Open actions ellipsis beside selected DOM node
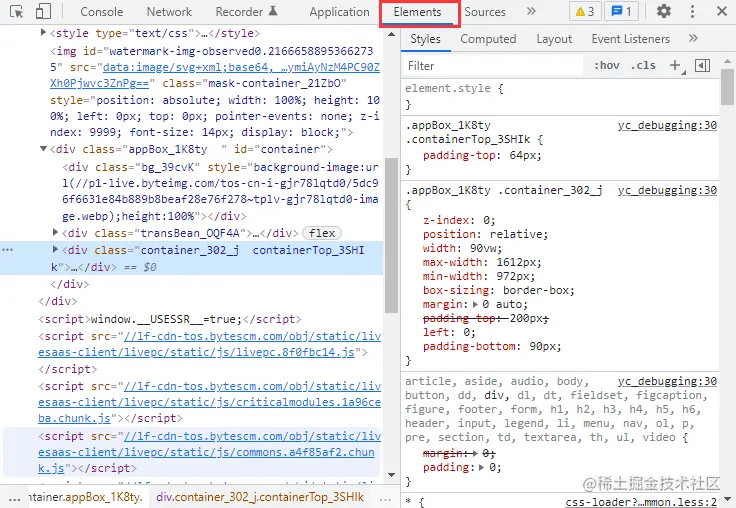 click(8, 250)
